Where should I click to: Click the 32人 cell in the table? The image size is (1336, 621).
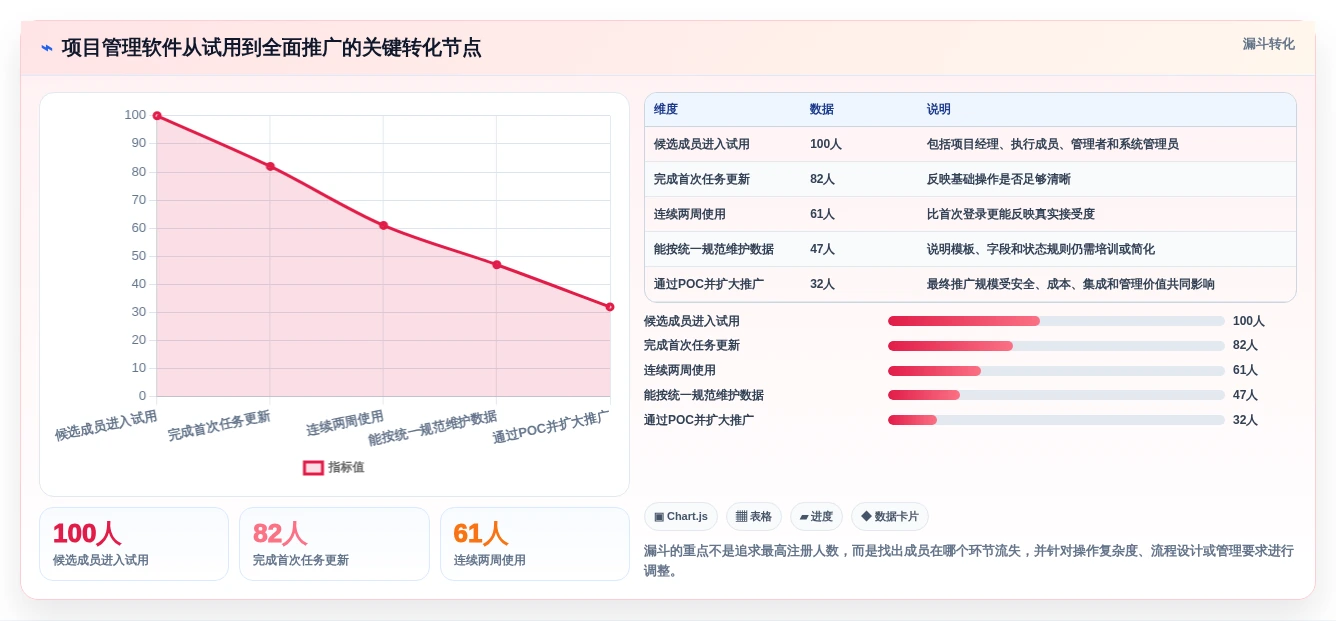(x=859, y=284)
